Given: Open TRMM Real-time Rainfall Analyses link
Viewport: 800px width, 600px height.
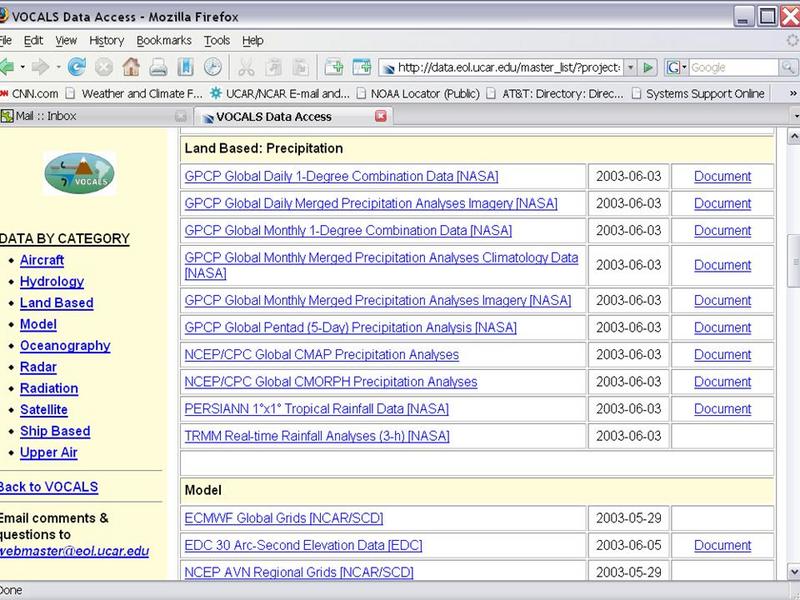Looking at the screenshot, I should click(317, 436).
